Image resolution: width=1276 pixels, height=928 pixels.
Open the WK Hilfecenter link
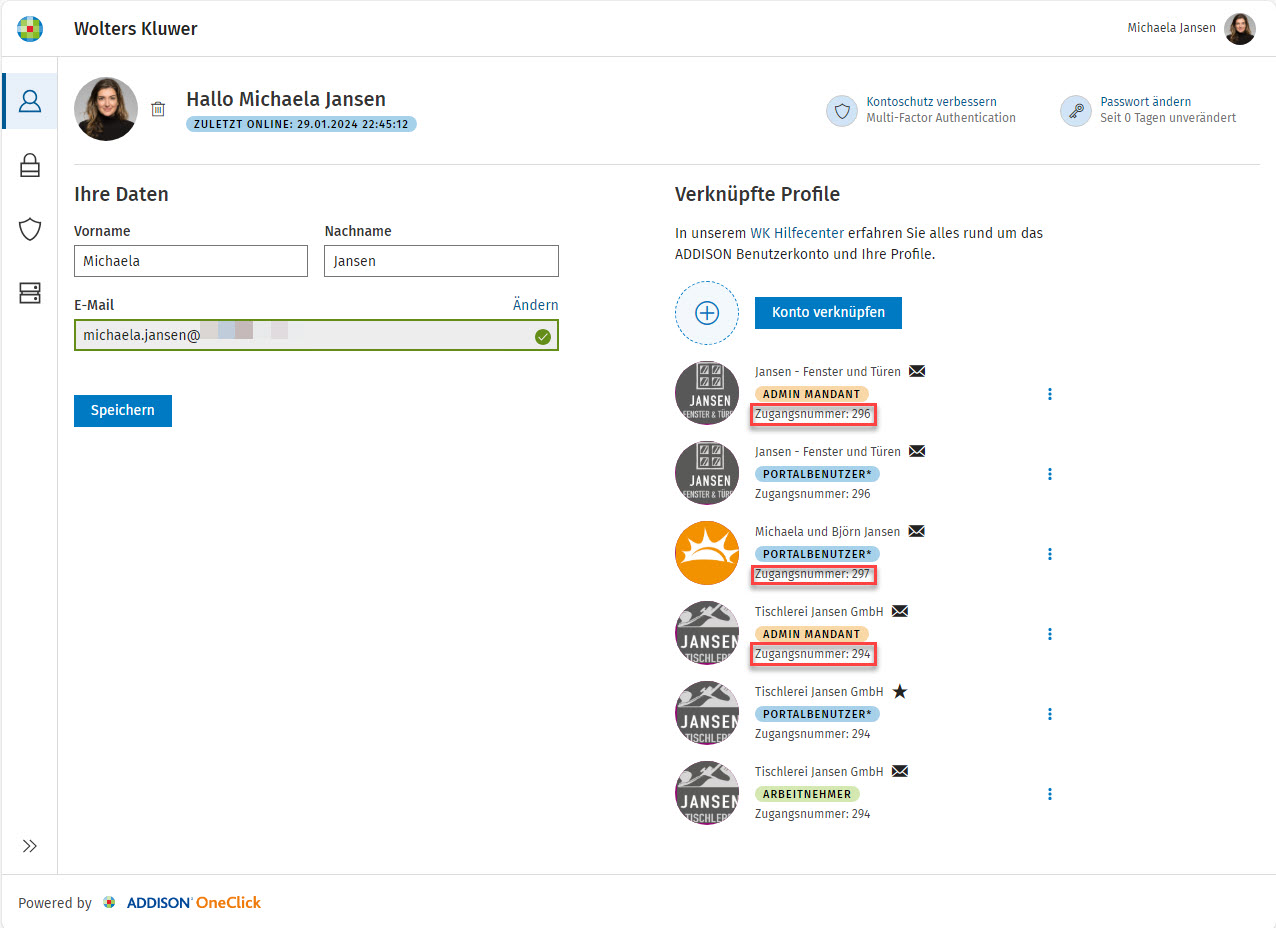pos(796,233)
